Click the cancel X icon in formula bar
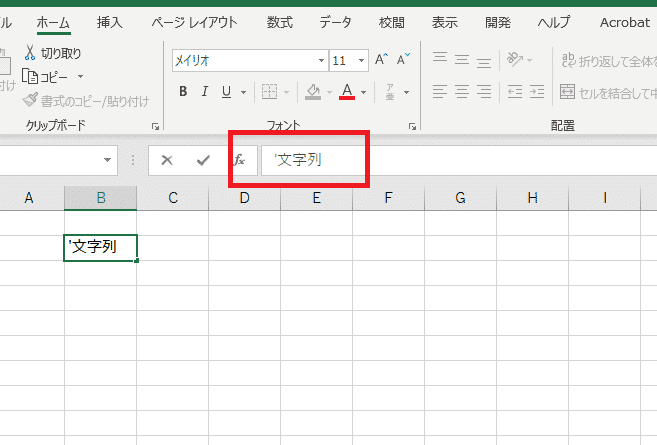 click(x=167, y=160)
